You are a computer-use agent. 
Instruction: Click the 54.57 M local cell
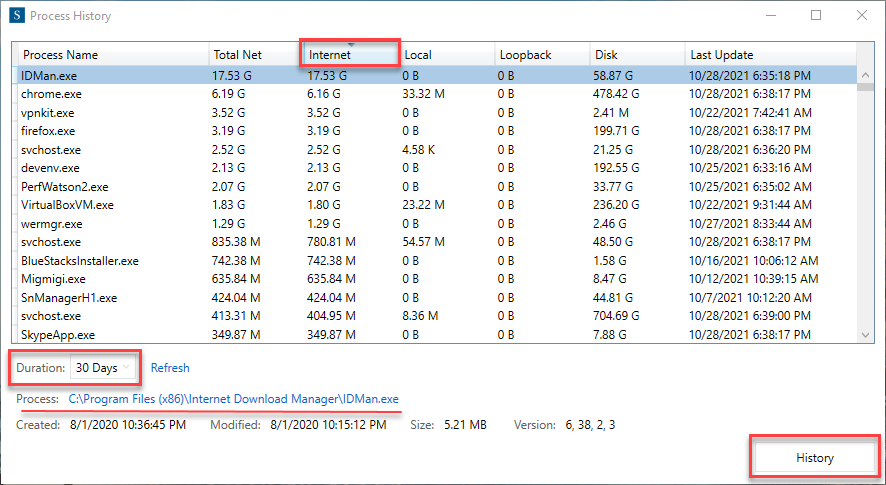[x=423, y=242]
